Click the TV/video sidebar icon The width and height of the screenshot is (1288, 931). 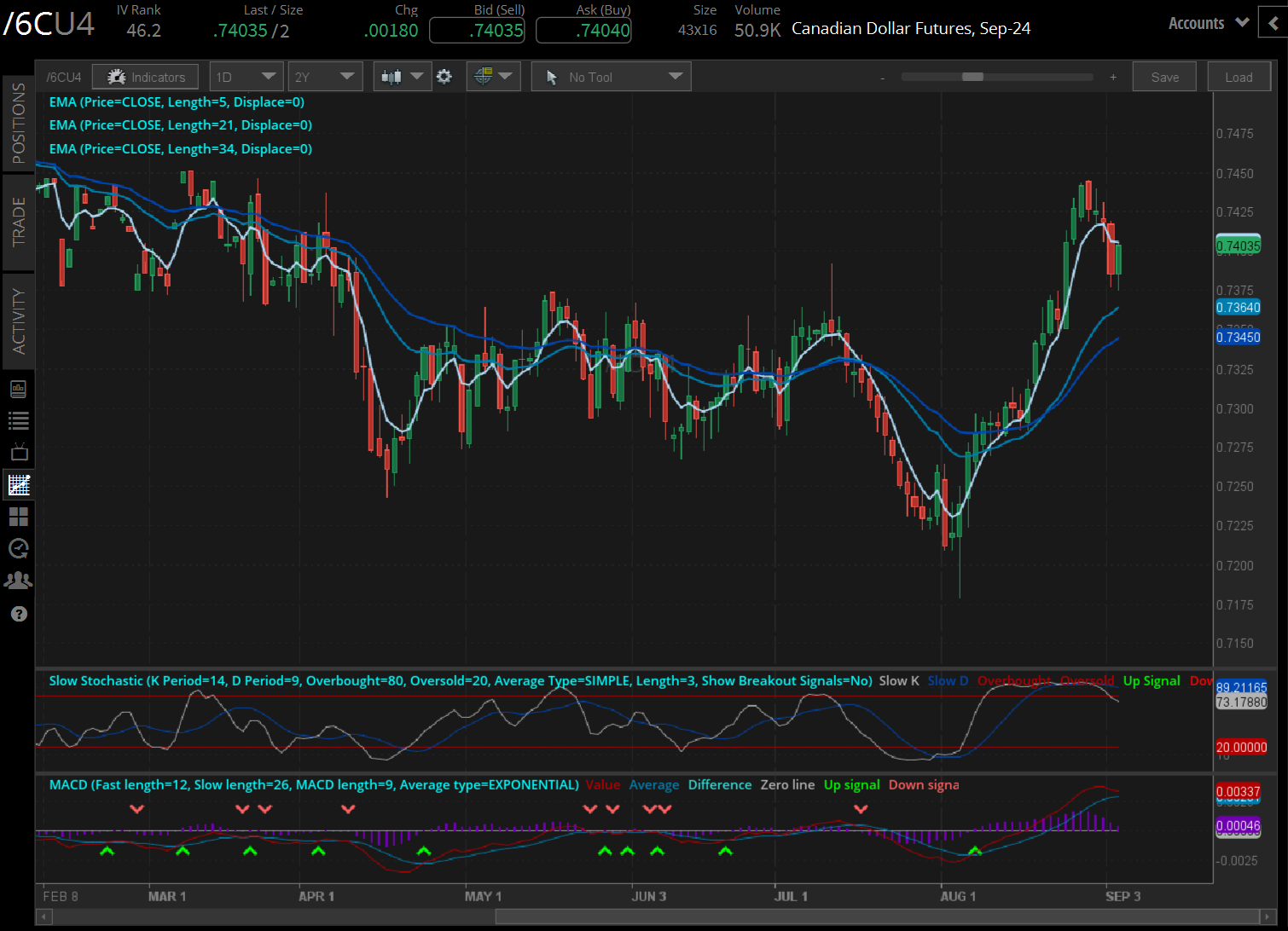(19, 452)
